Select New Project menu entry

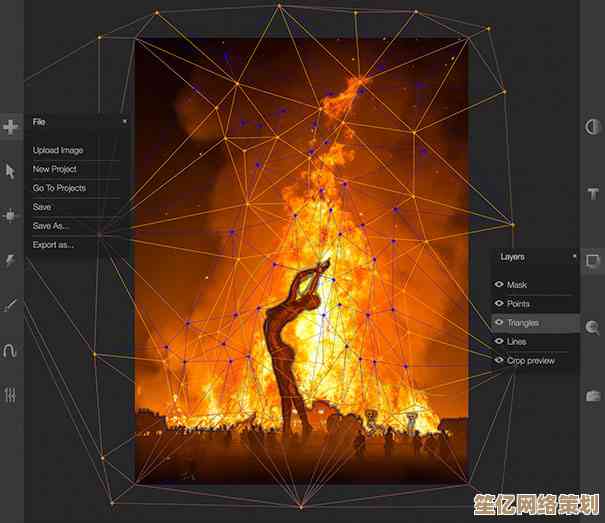(x=55, y=169)
